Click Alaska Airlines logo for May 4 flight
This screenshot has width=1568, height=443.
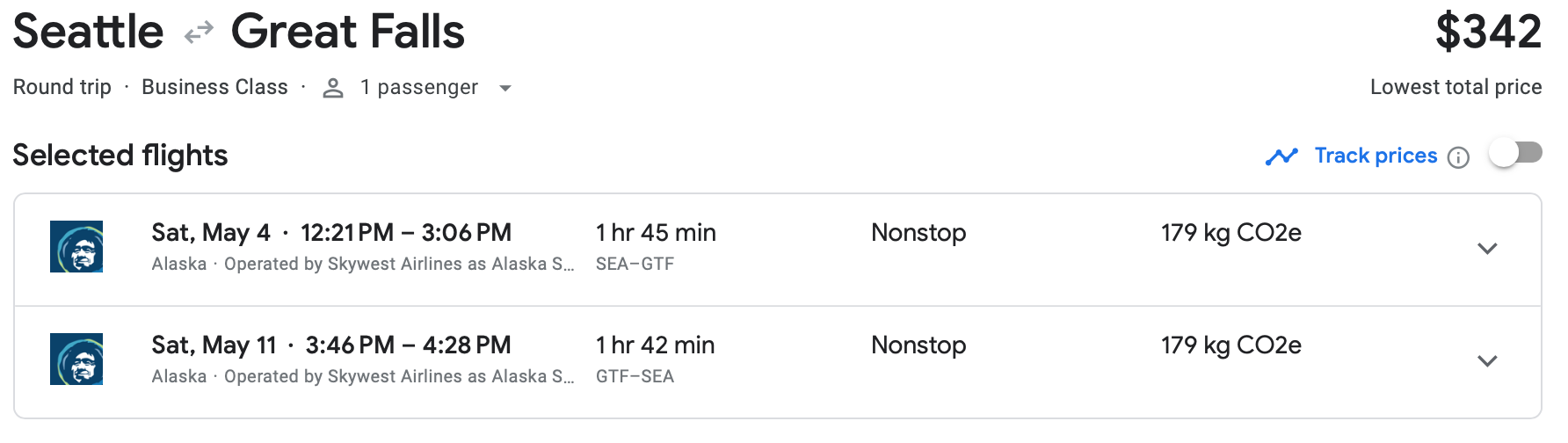pyautogui.click(x=76, y=247)
